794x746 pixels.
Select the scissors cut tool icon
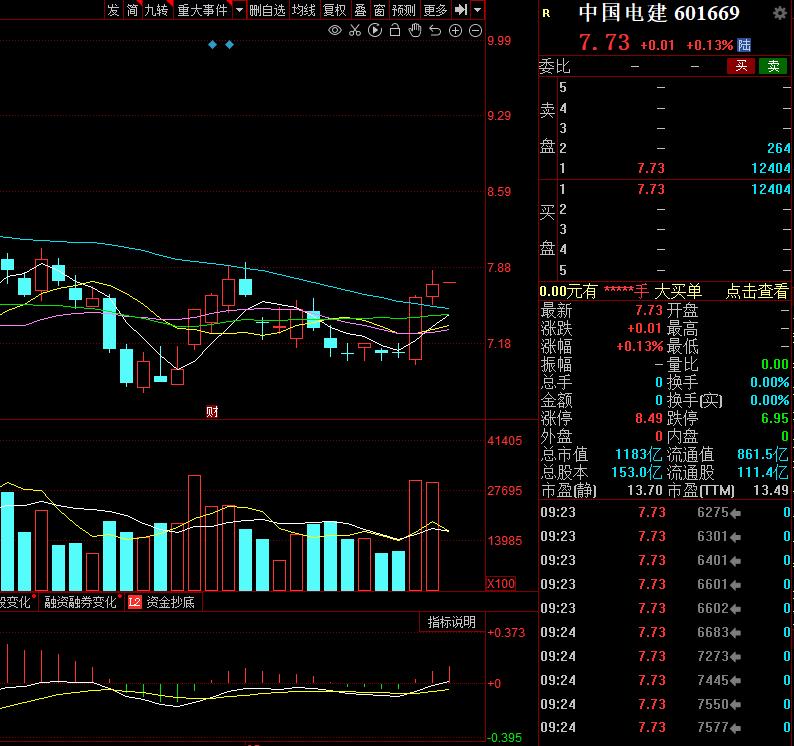pyautogui.click(x=356, y=31)
